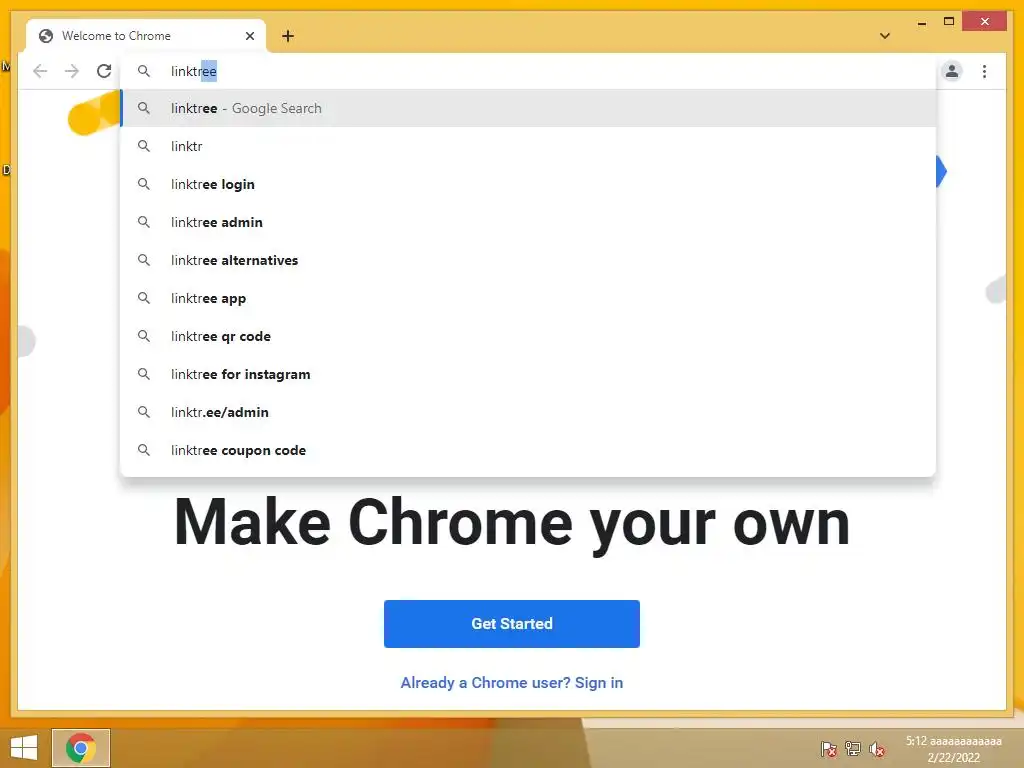Choose 'linktree alternatives' suggestion
The width and height of the screenshot is (1024, 768).
pos(528,260)
